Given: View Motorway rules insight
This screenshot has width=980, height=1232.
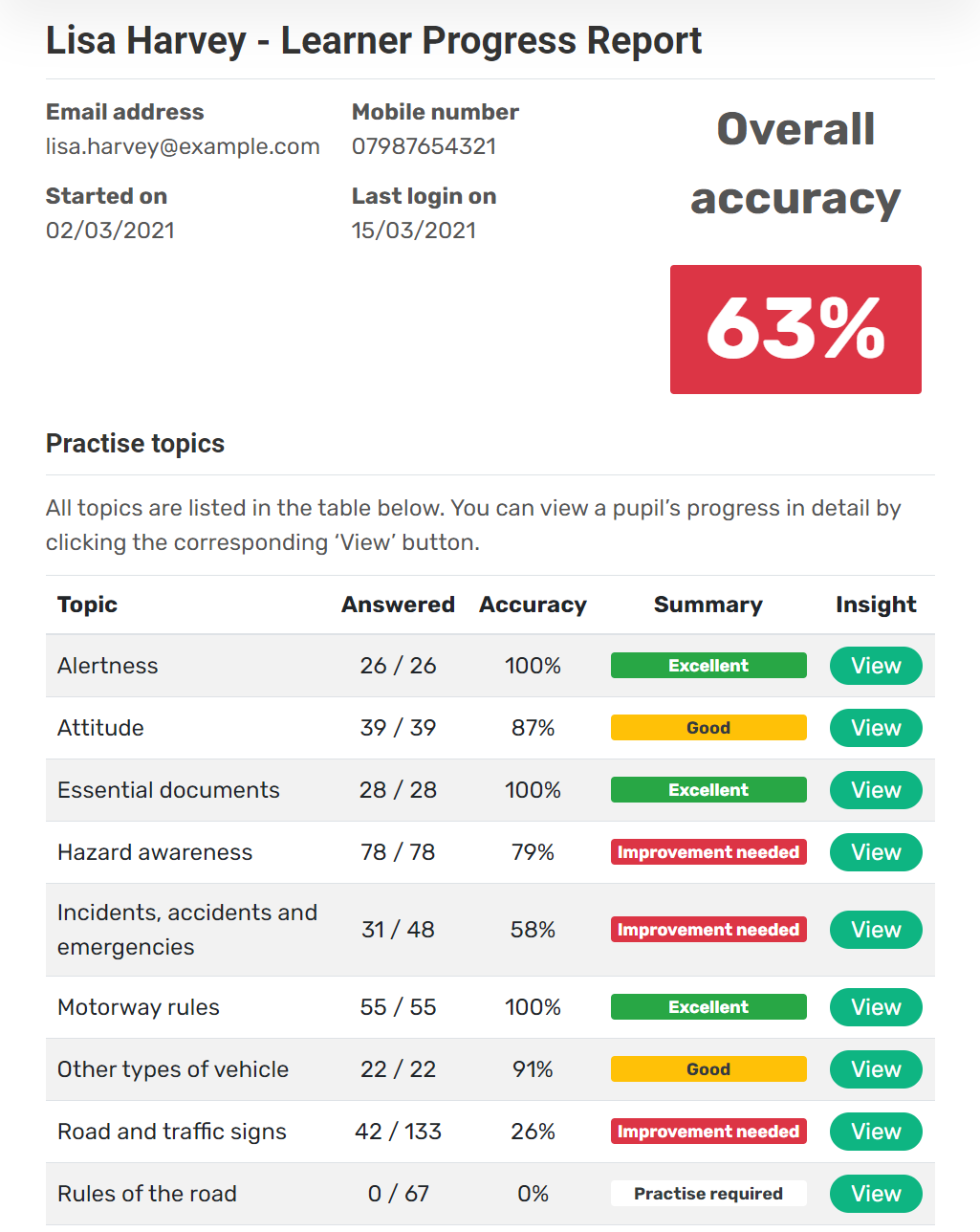Looking at the screenshot, I should click(876, 1007).
